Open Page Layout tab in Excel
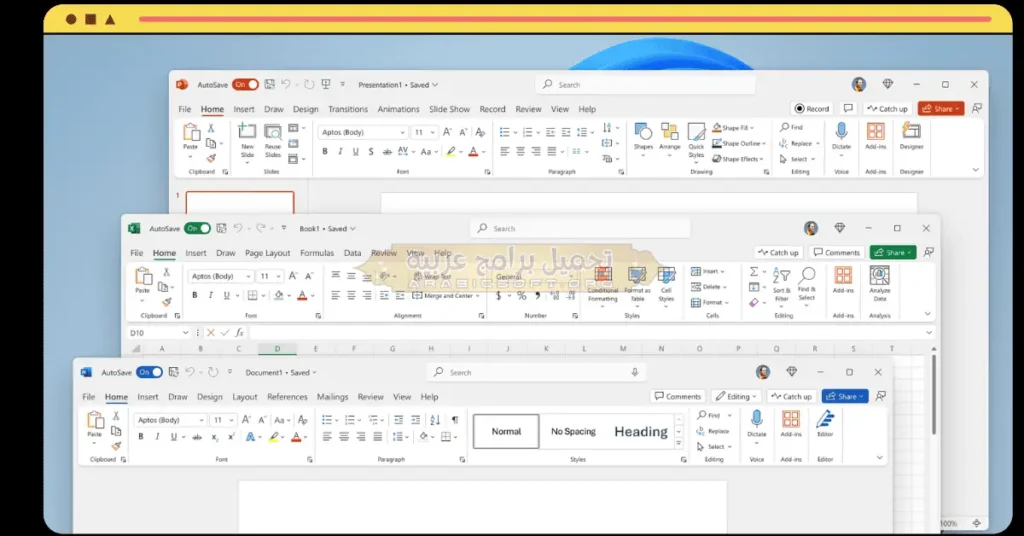Viewport: 1024px width, 536px height. coord(268,253)
